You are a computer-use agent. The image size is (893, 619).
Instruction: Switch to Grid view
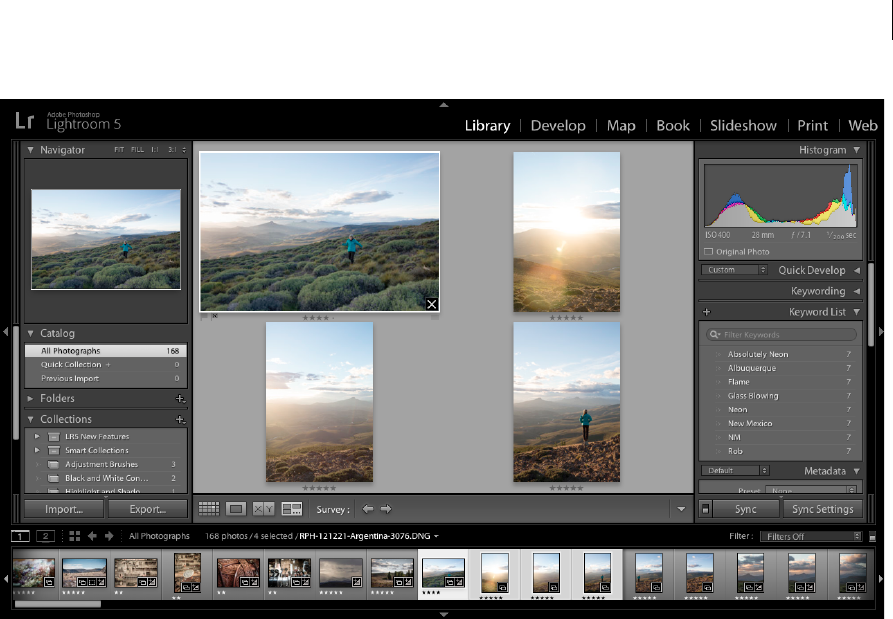tap(208, 509)
